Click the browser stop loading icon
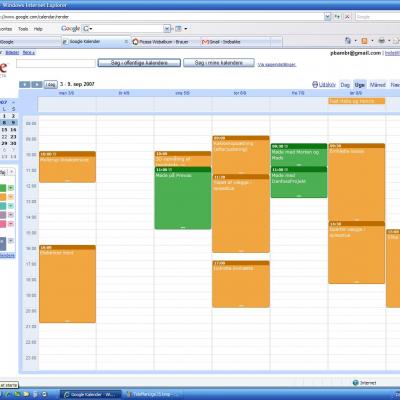 coord(347,16)
